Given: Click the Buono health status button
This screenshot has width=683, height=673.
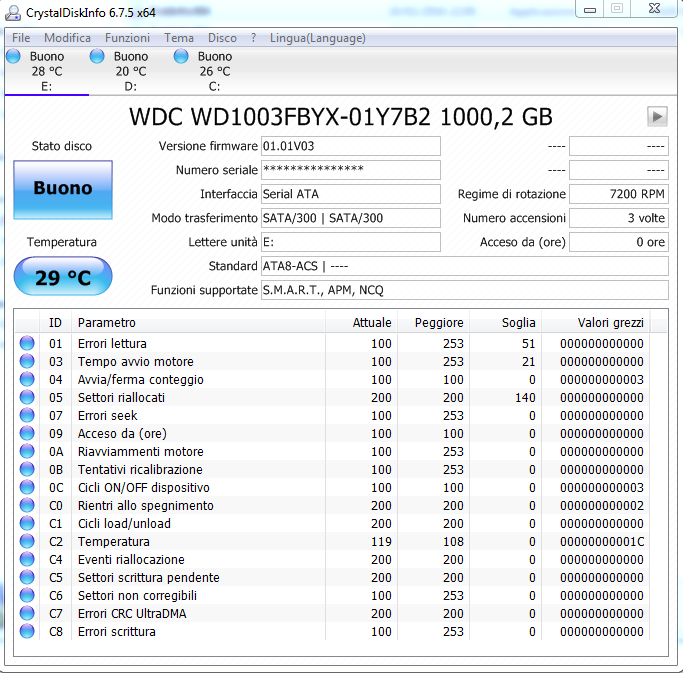Looking at the screenshot, I should tap(63, 188).
